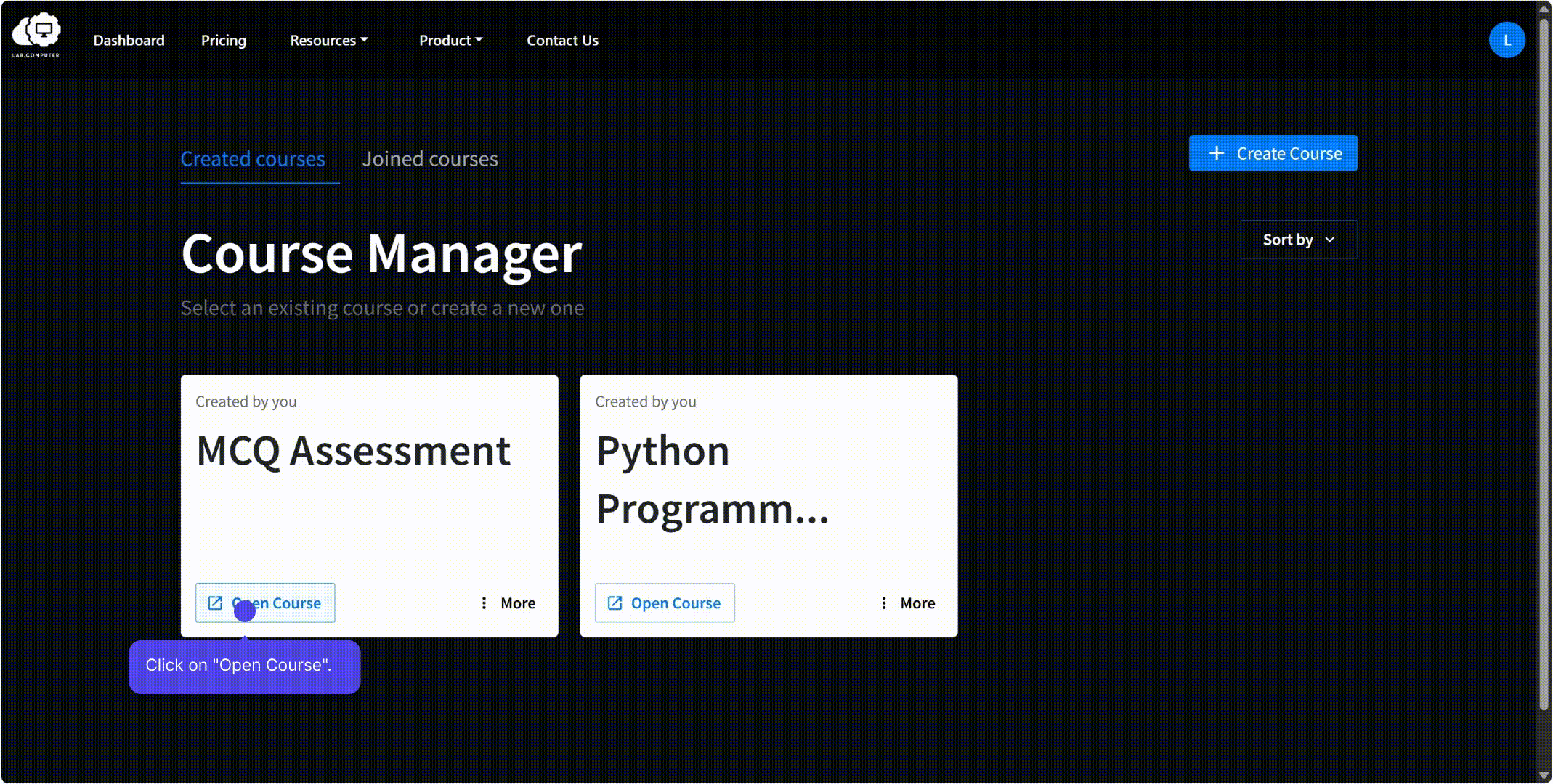The width and height of the screenshot is (1553, 784).
Task: Click the MCQ Assessment course title
Action: click(x=354, y=452)
